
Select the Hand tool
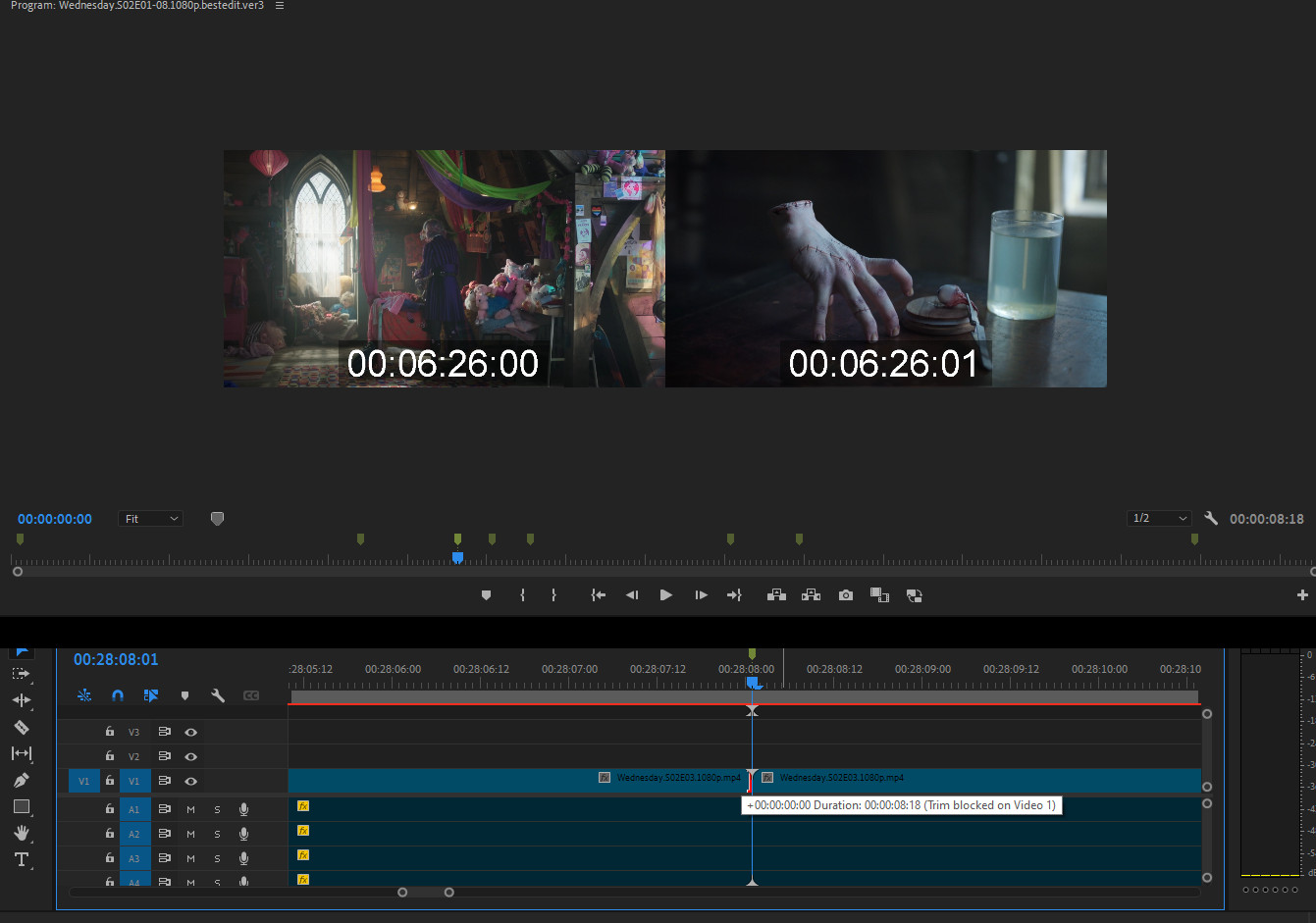pos(21,833)
